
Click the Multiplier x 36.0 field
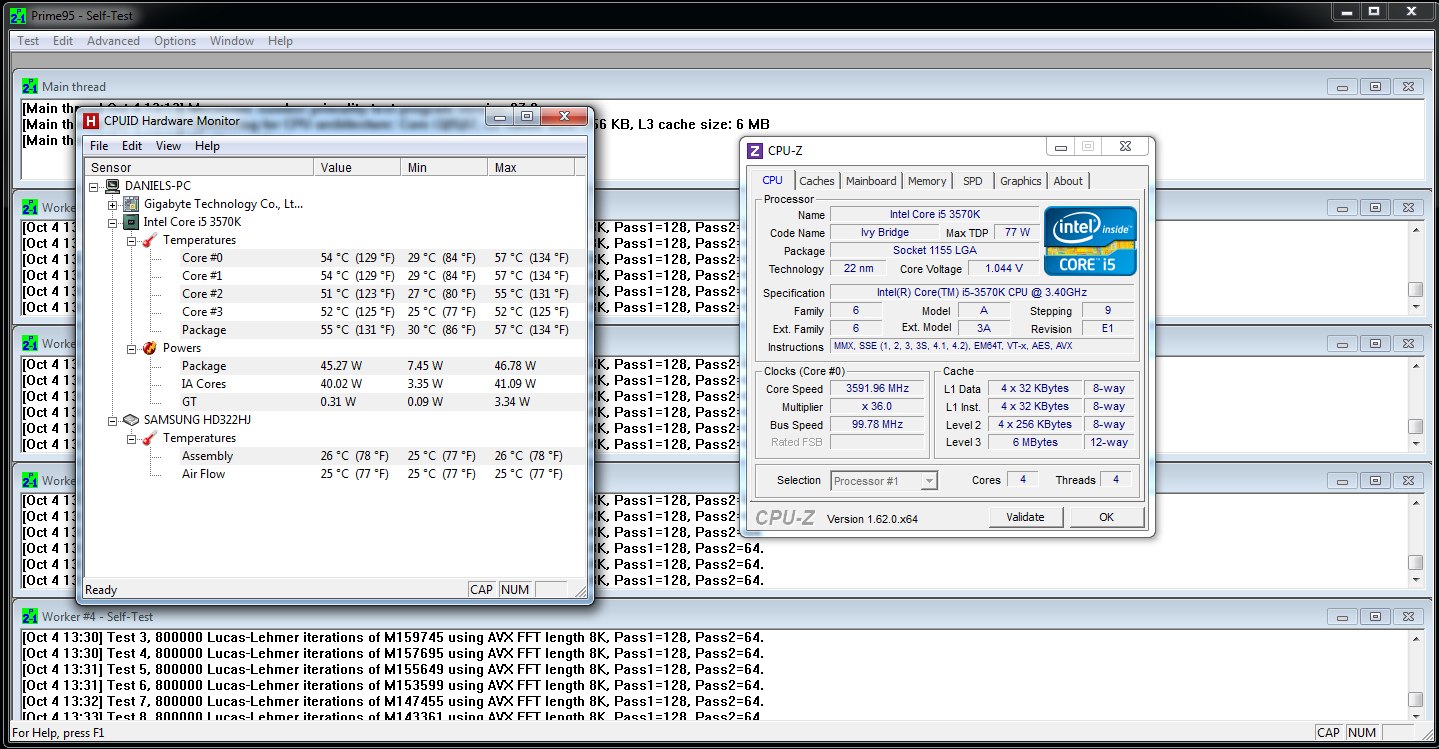[876, 407]
